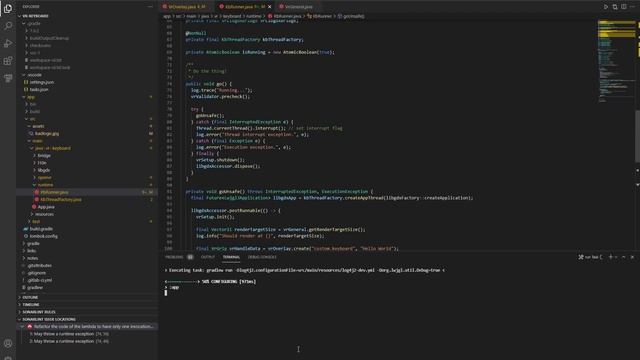Click the run task tools icon in terminal
This screenshot has height=360, width=640.
(581, 257)
